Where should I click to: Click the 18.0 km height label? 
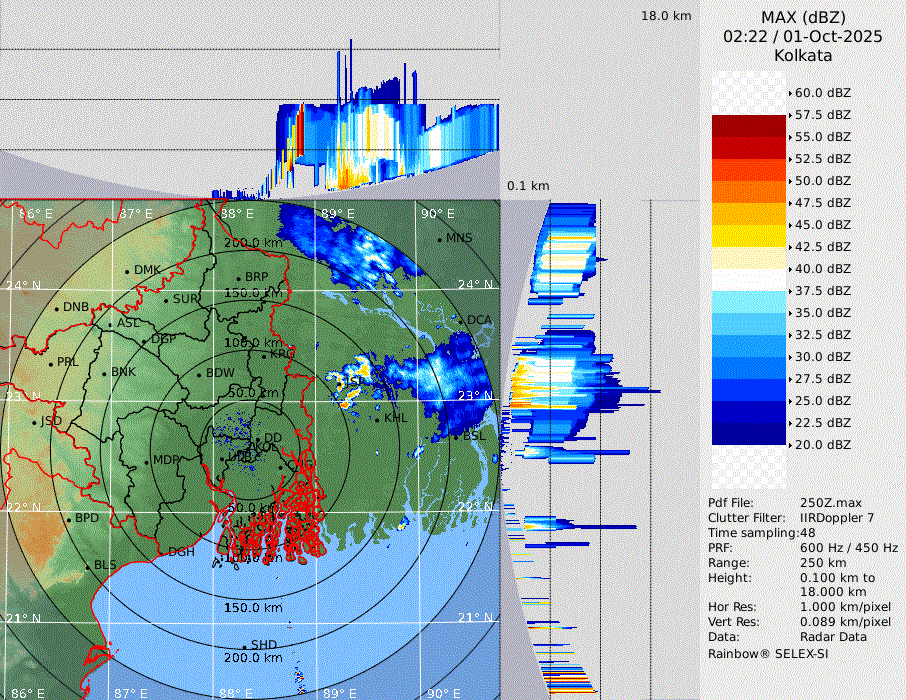[666, 16]
